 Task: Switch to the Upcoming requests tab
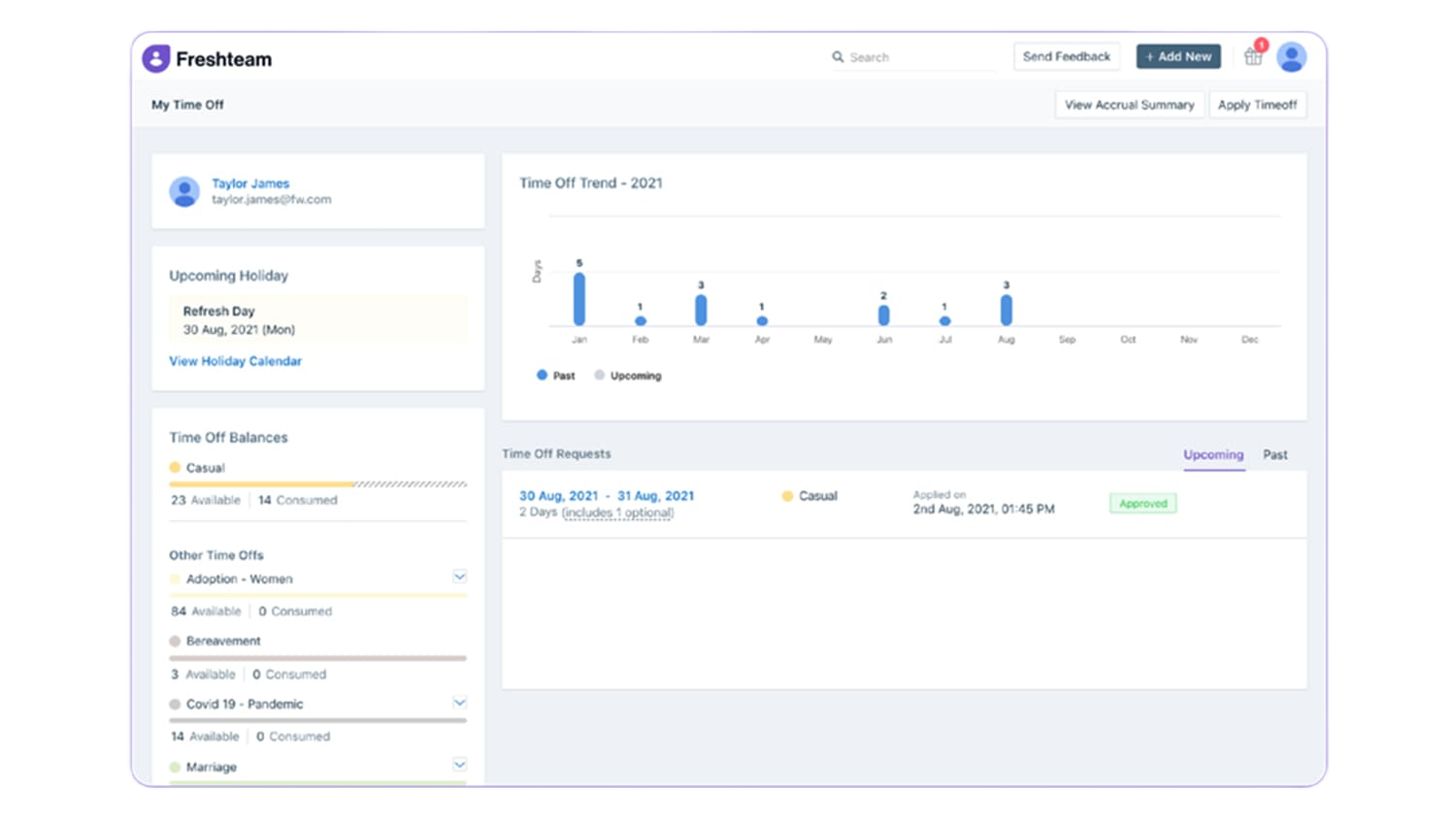(1213, 454)
